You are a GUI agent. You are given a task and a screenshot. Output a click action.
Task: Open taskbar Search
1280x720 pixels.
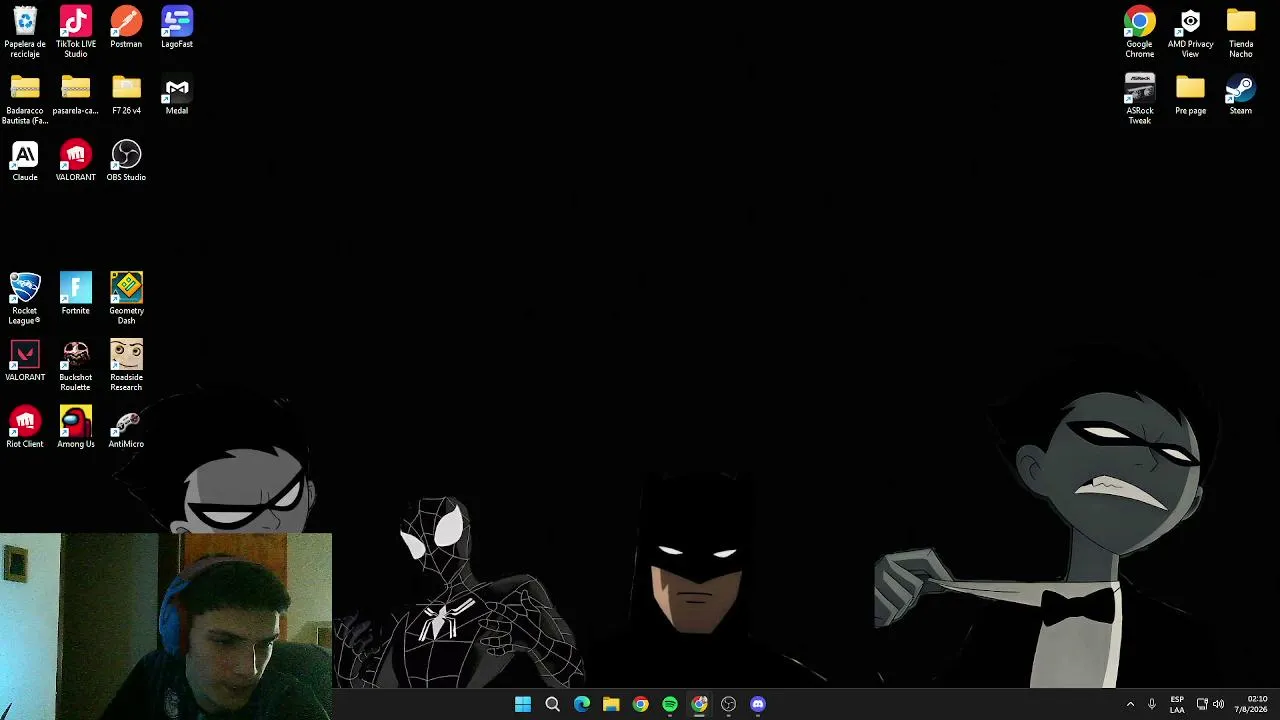click(x=552, y=705)
